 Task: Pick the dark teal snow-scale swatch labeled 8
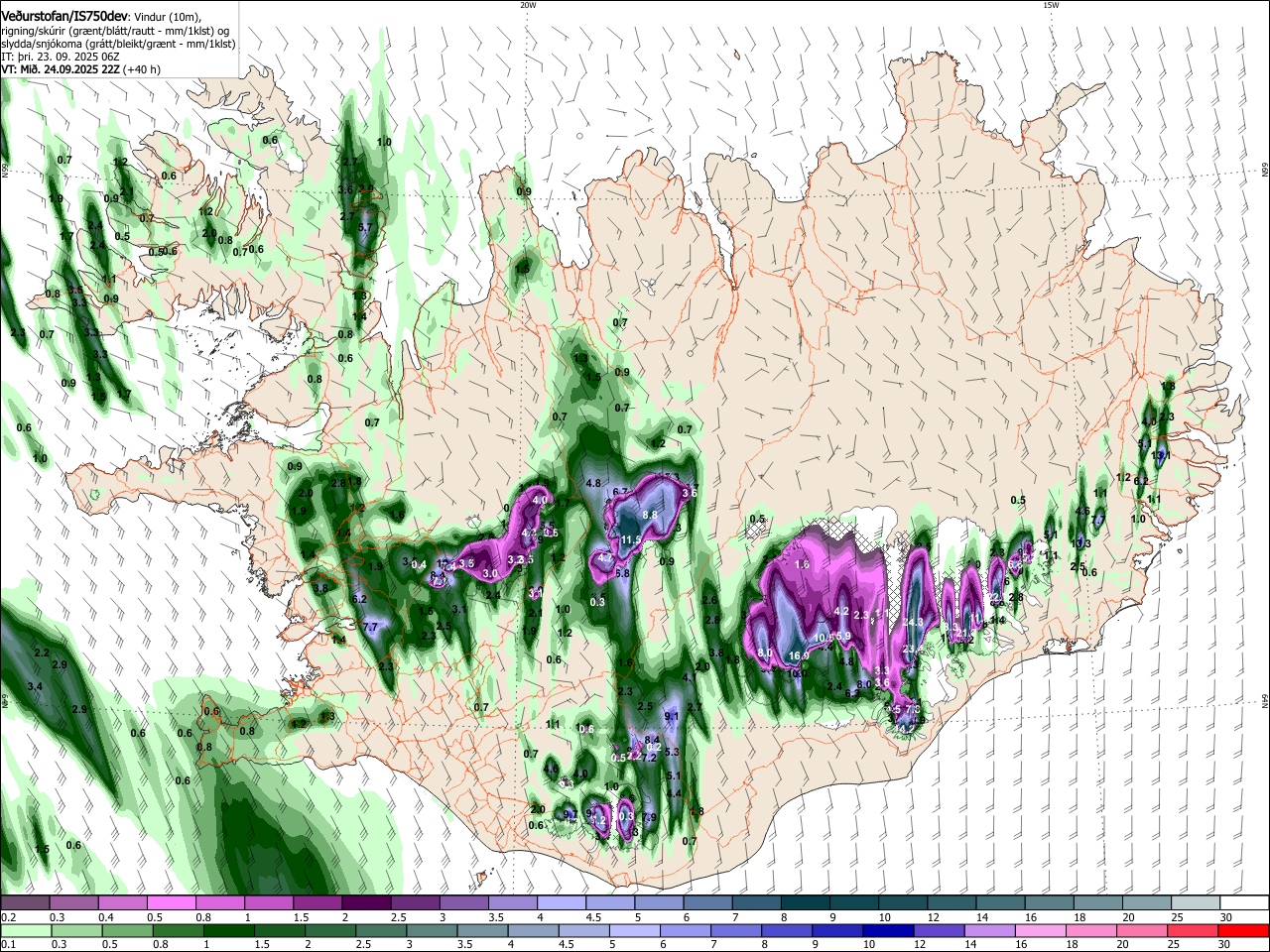coord(806,902)
